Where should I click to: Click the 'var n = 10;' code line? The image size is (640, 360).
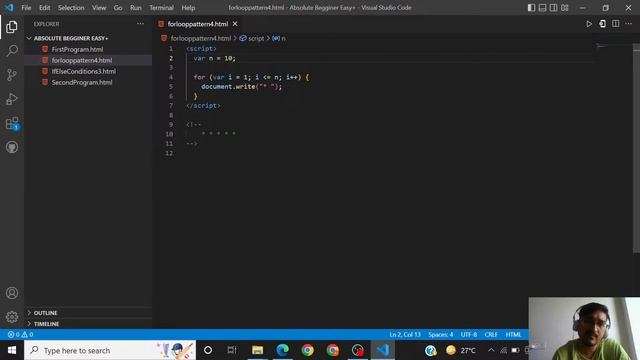(x=214, y=58)
